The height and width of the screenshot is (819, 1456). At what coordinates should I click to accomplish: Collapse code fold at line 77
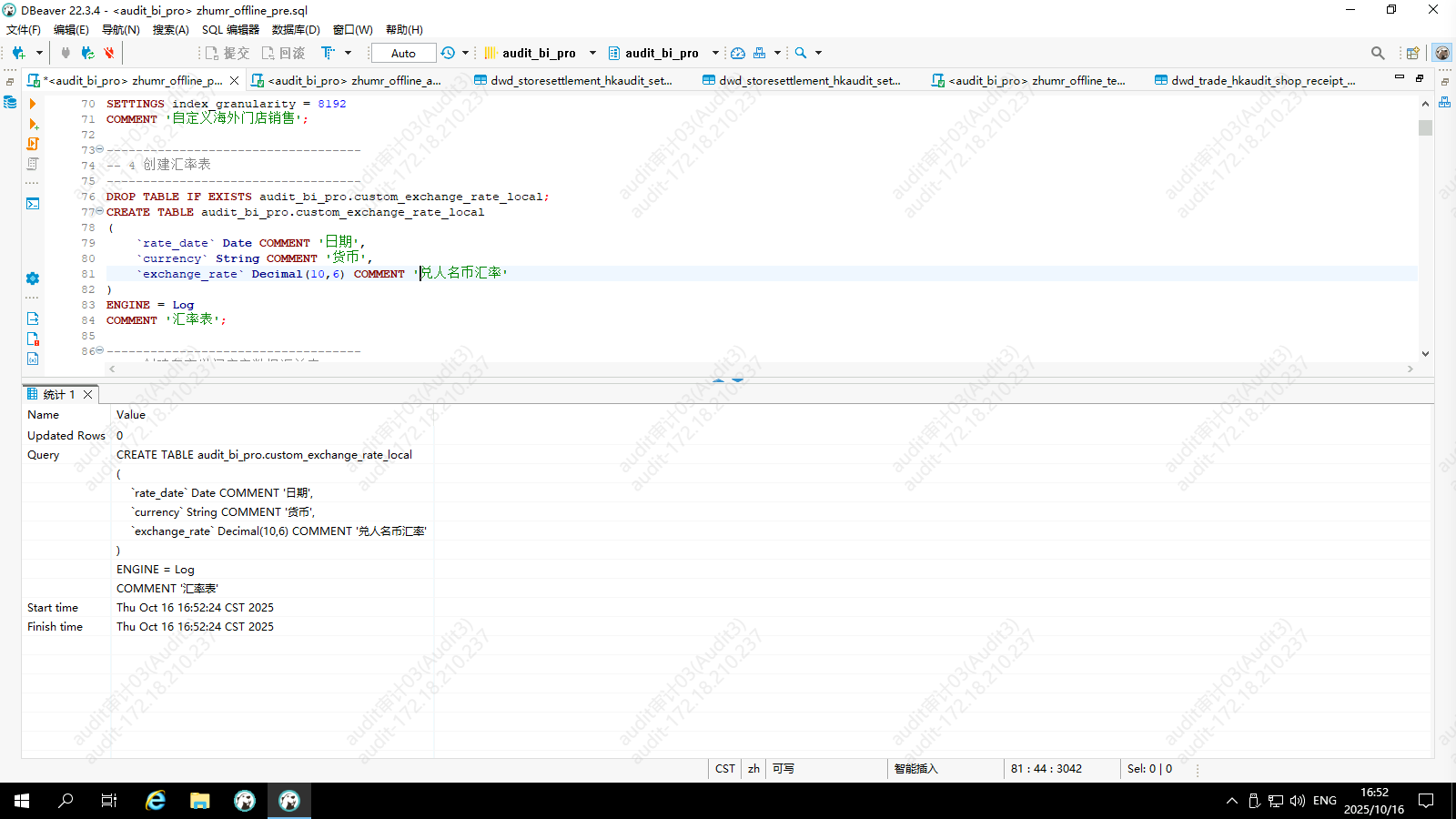tap(99, 211)
